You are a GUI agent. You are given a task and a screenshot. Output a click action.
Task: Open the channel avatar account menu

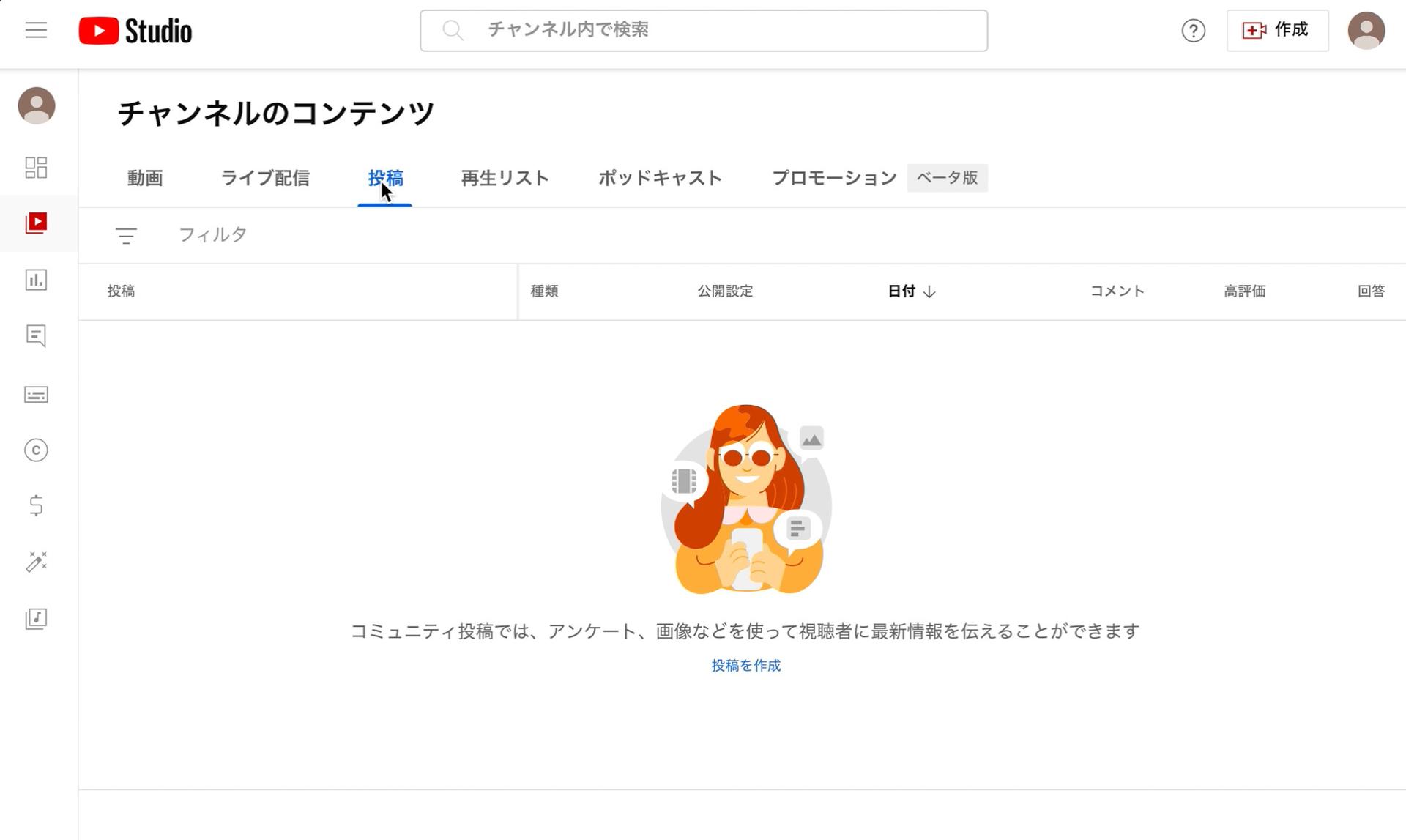tap(1367, 30)
